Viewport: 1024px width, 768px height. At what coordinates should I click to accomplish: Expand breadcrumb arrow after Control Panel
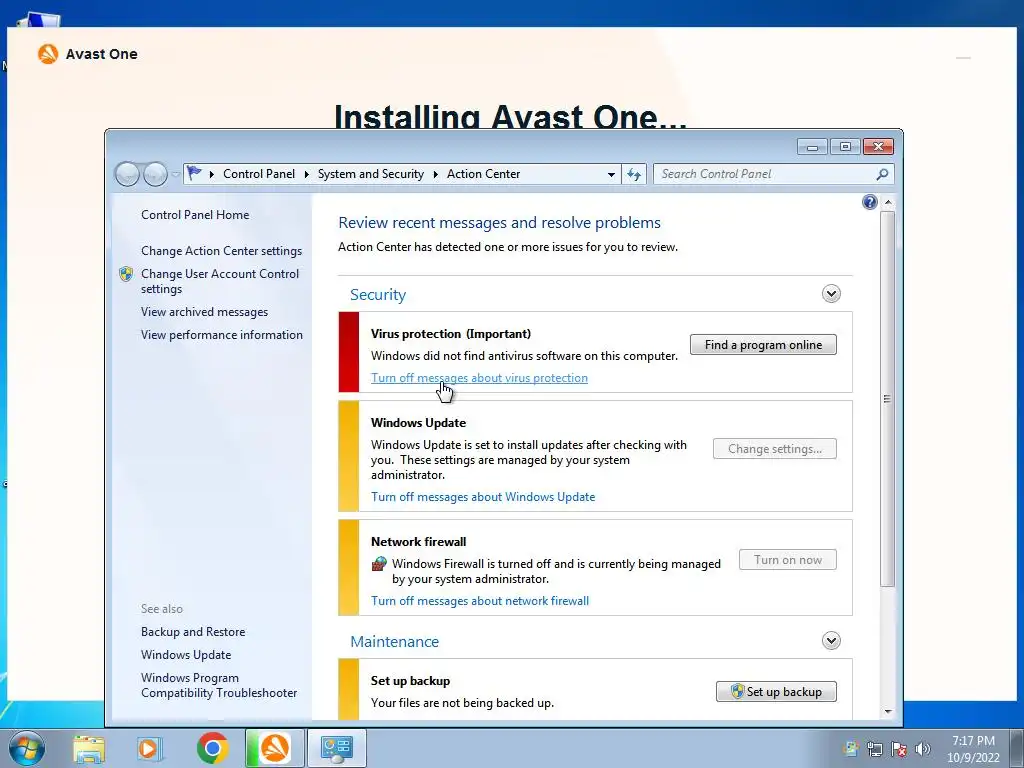[306, 174]
